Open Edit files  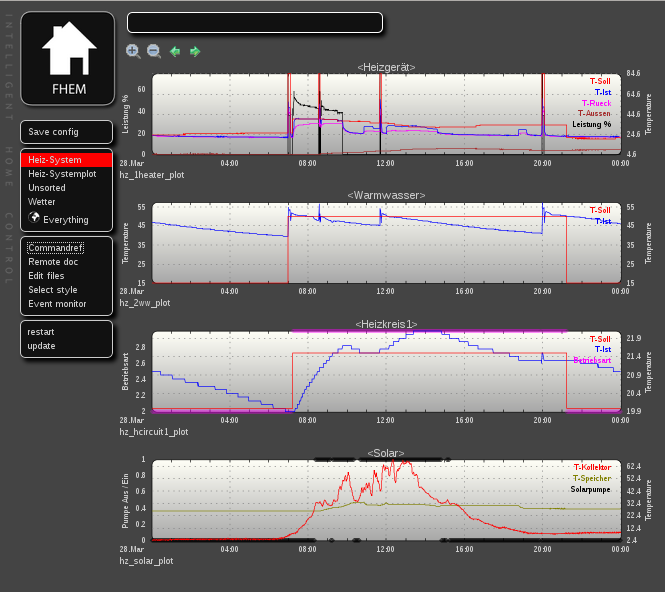(x=46, y=276)
